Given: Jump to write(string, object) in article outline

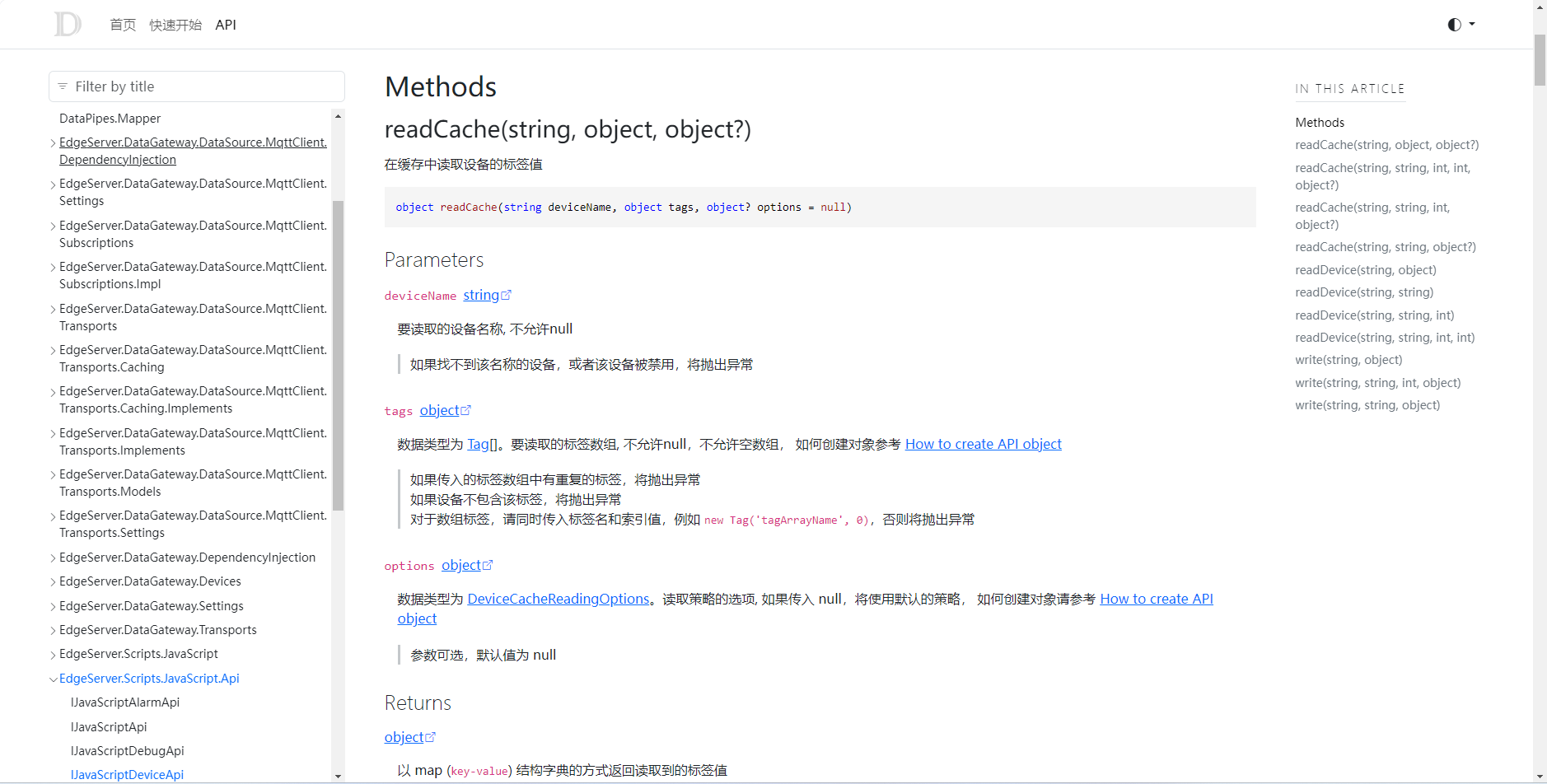Looking at the screenshot, I should click(1348, 360).
